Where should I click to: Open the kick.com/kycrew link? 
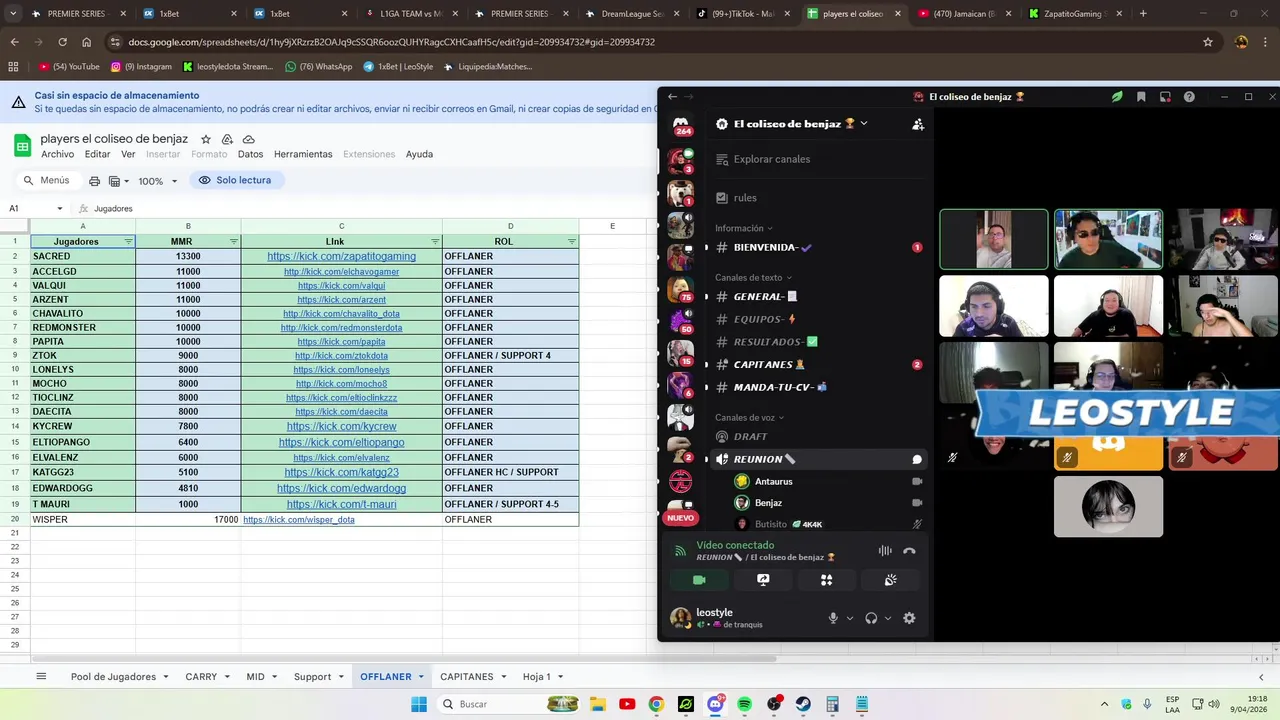(341, 427)
